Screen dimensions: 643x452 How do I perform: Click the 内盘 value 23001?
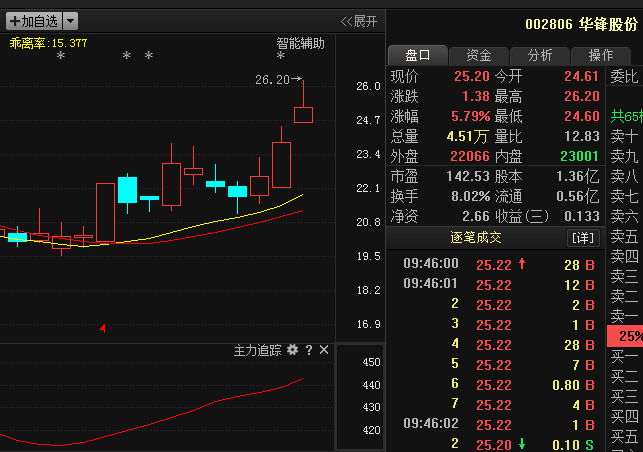click(579, 156)
